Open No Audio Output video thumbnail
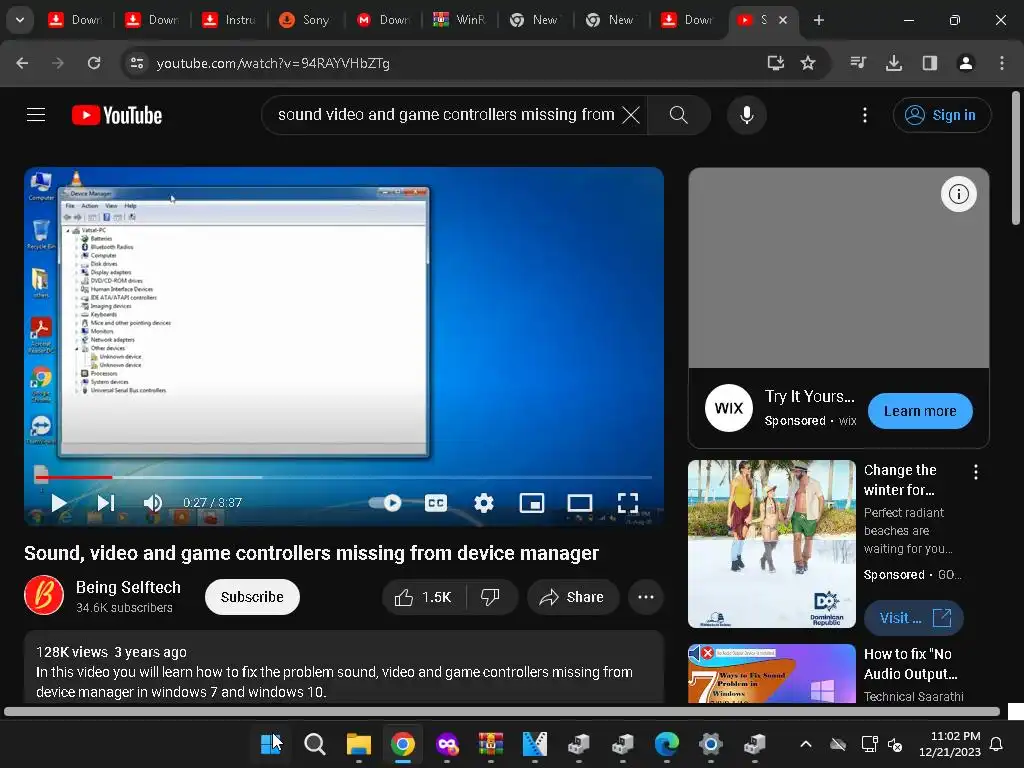Viewport: 1024px width, 768px height. (x=771, y=673)
